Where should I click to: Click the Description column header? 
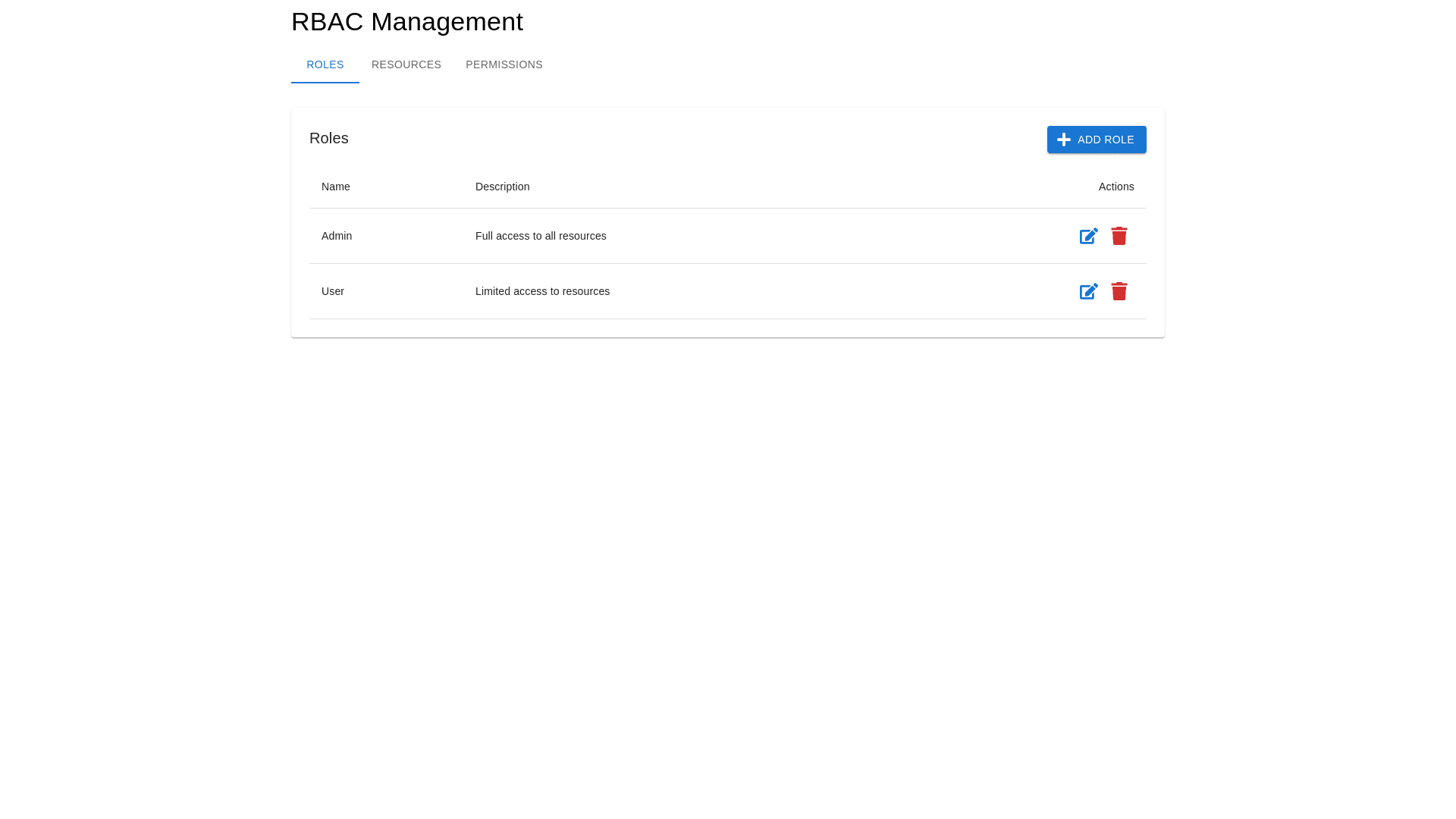click(502, 187)
